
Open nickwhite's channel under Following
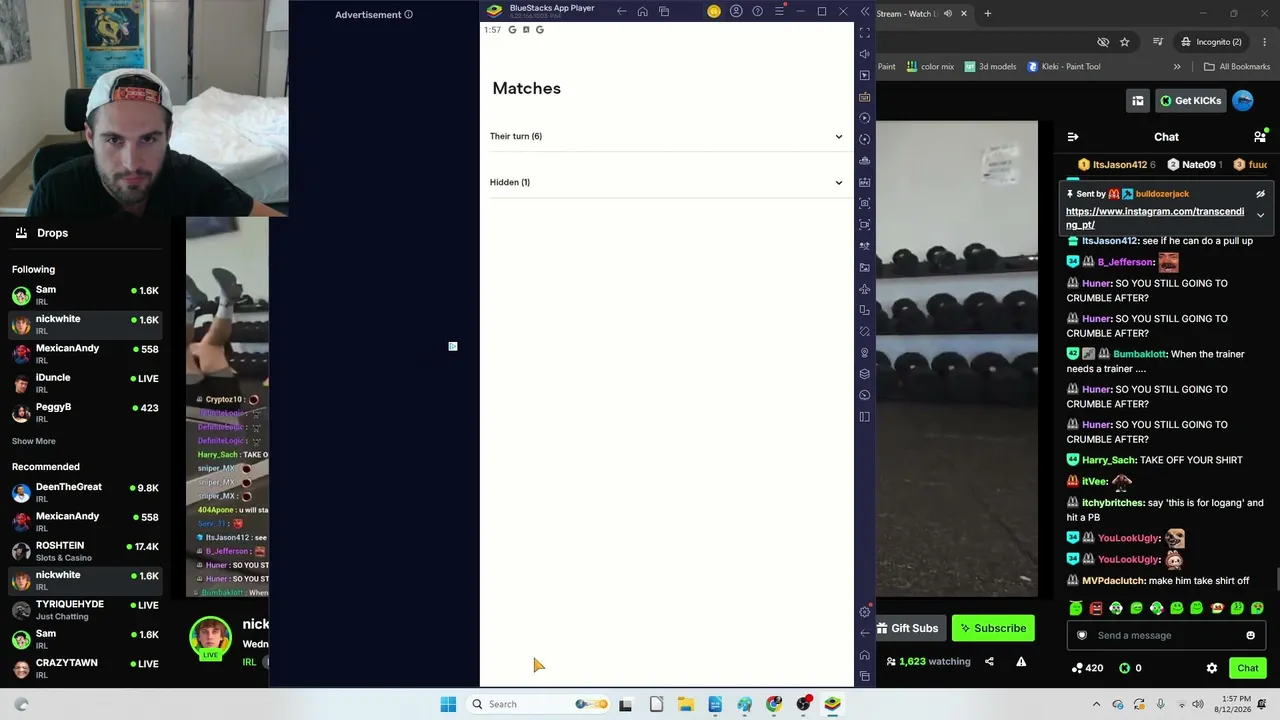tap(85, 324)
